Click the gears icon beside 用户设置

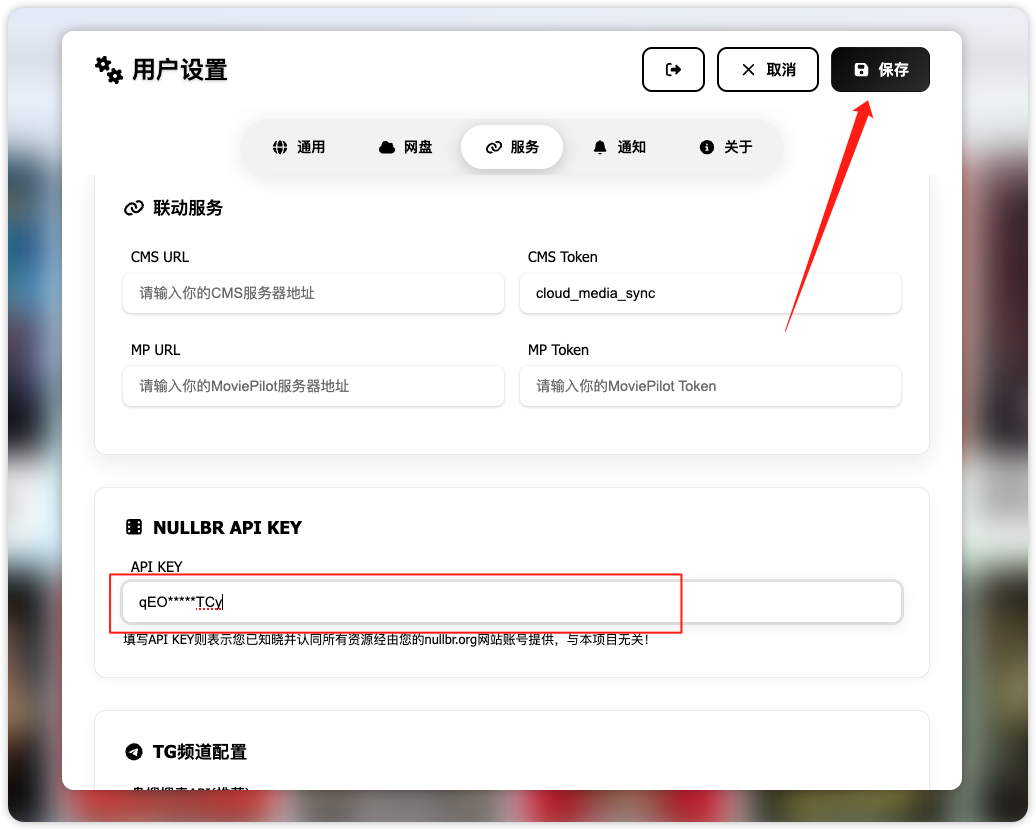(x=108, y=70)
